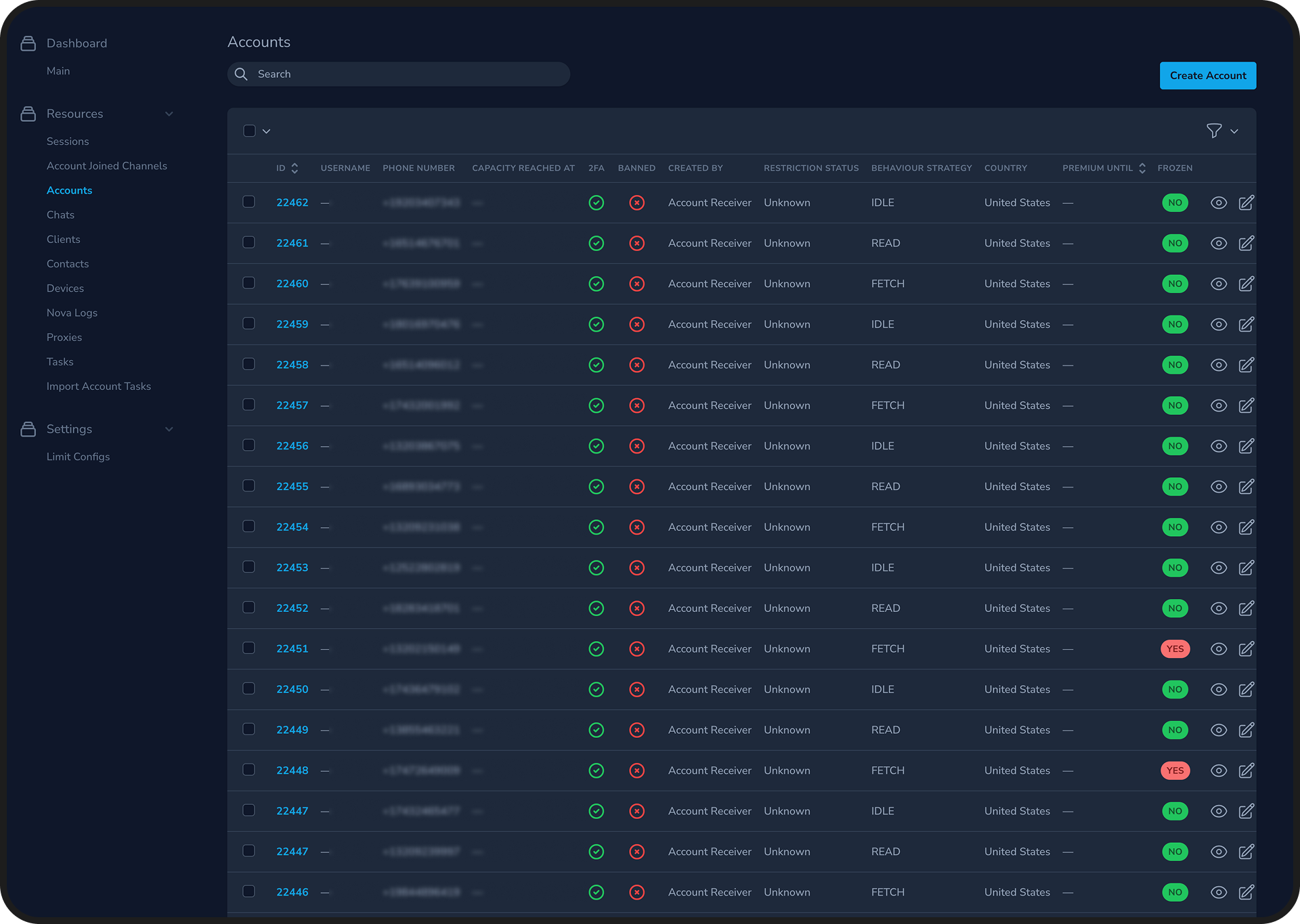Collapse the Resources section chevron
1300x924 pixels.
point(169,114)
